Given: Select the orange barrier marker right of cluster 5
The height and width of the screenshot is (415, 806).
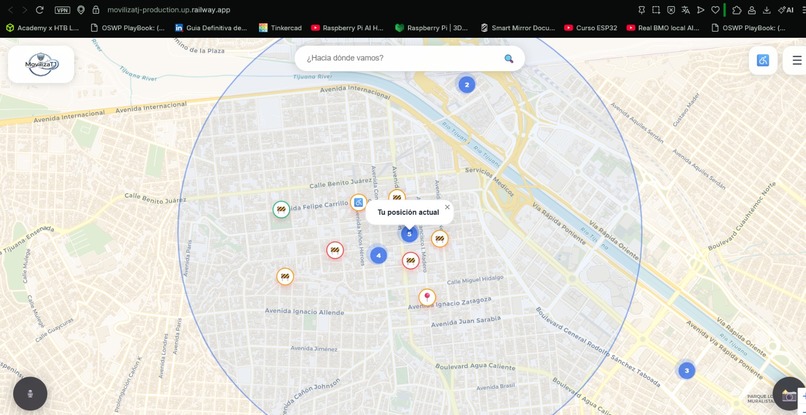Looking at the screenshot, I should (x=439, y=239).
